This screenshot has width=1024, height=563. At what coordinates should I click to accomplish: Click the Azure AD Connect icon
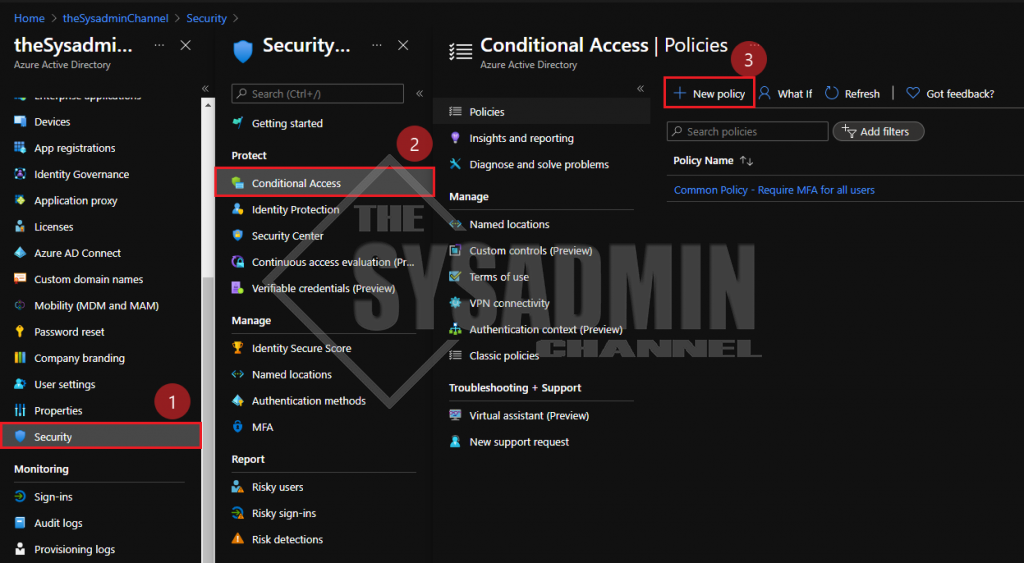pos(20,253)
